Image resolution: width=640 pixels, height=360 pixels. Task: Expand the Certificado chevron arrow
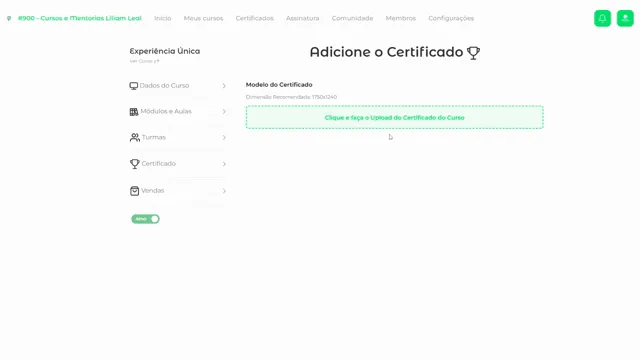point(224,164)
